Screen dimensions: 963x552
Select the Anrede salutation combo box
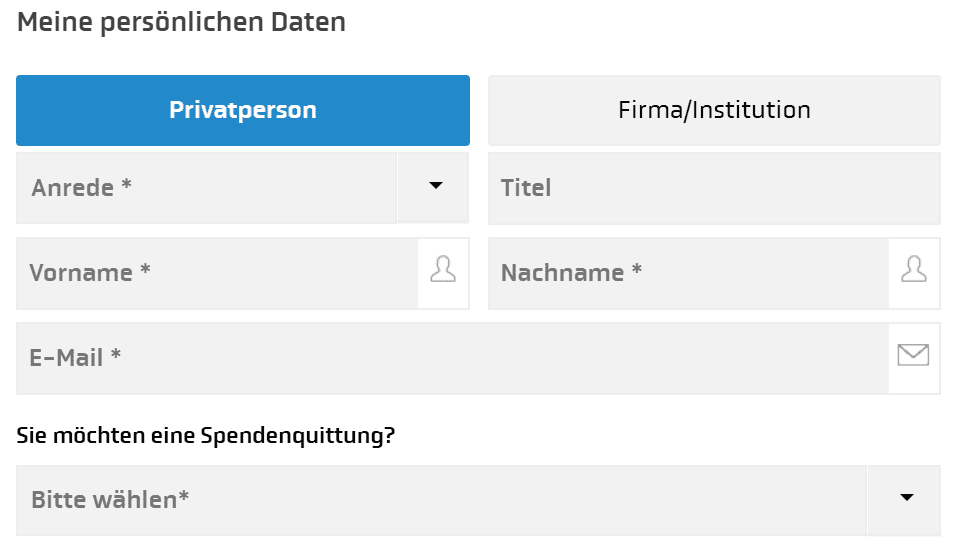point(207,187)
